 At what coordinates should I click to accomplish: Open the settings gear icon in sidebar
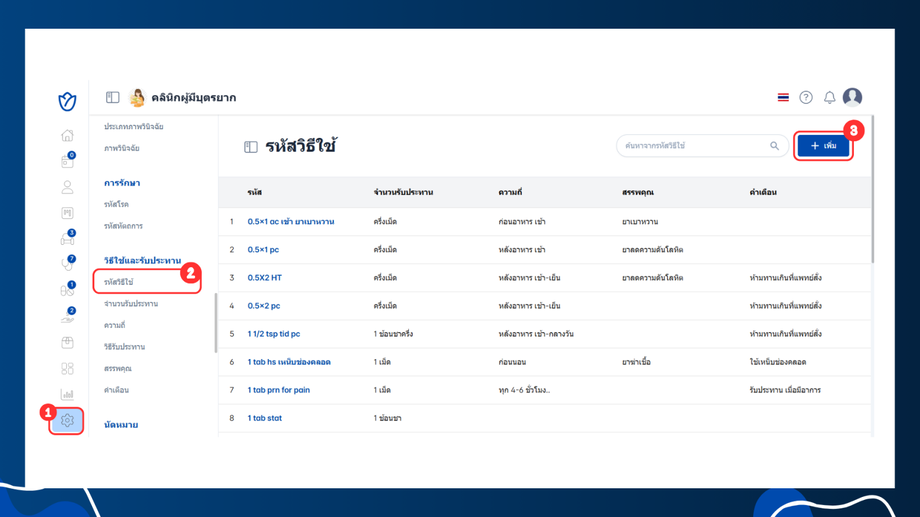(x=67, y=421)
